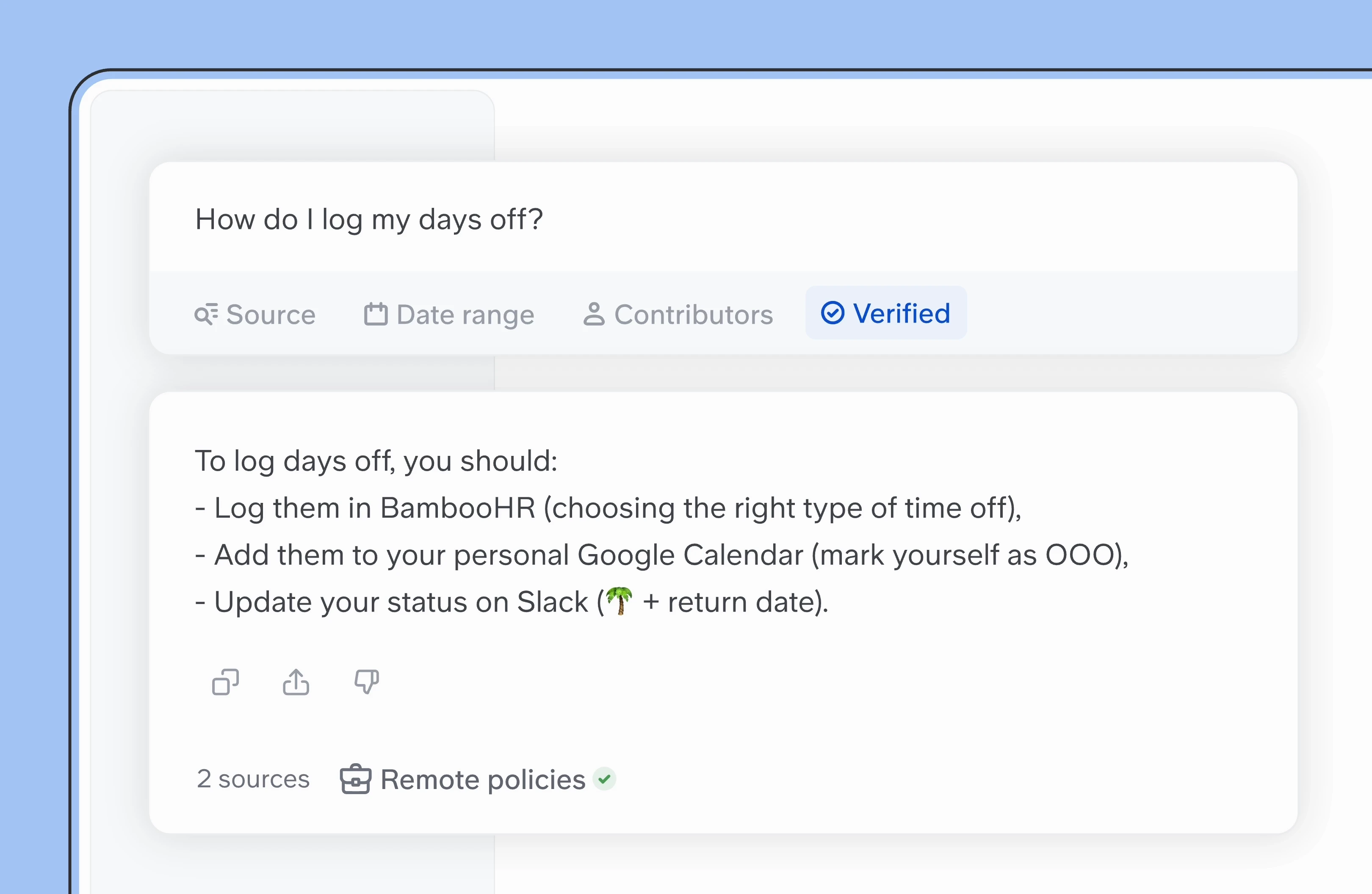Click the calendar icon beside Date range
Image resolution: width=1372 pixels, height=894 pixels.
point(375,315)
